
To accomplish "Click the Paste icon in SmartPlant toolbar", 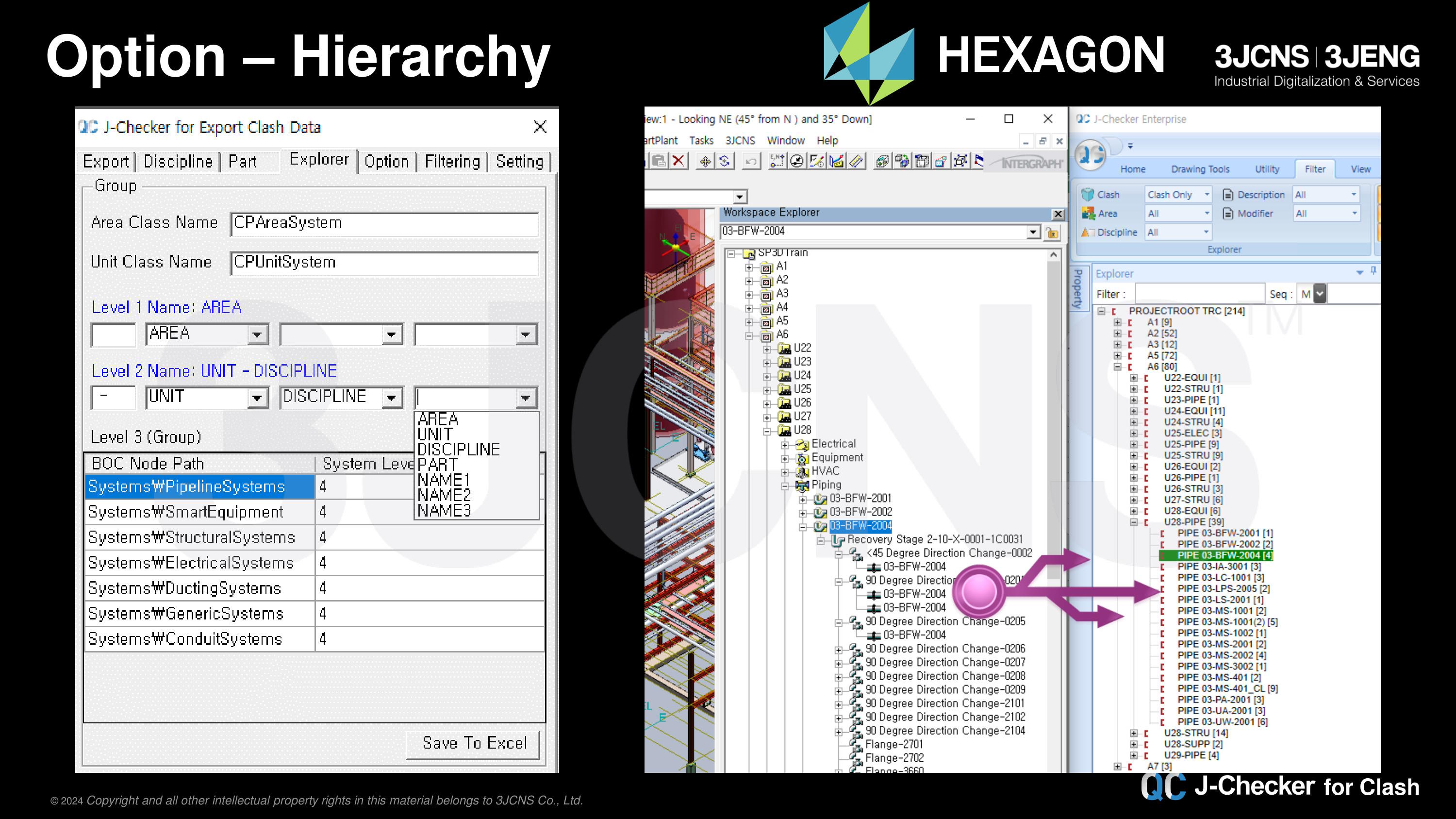I will [659, 162].
